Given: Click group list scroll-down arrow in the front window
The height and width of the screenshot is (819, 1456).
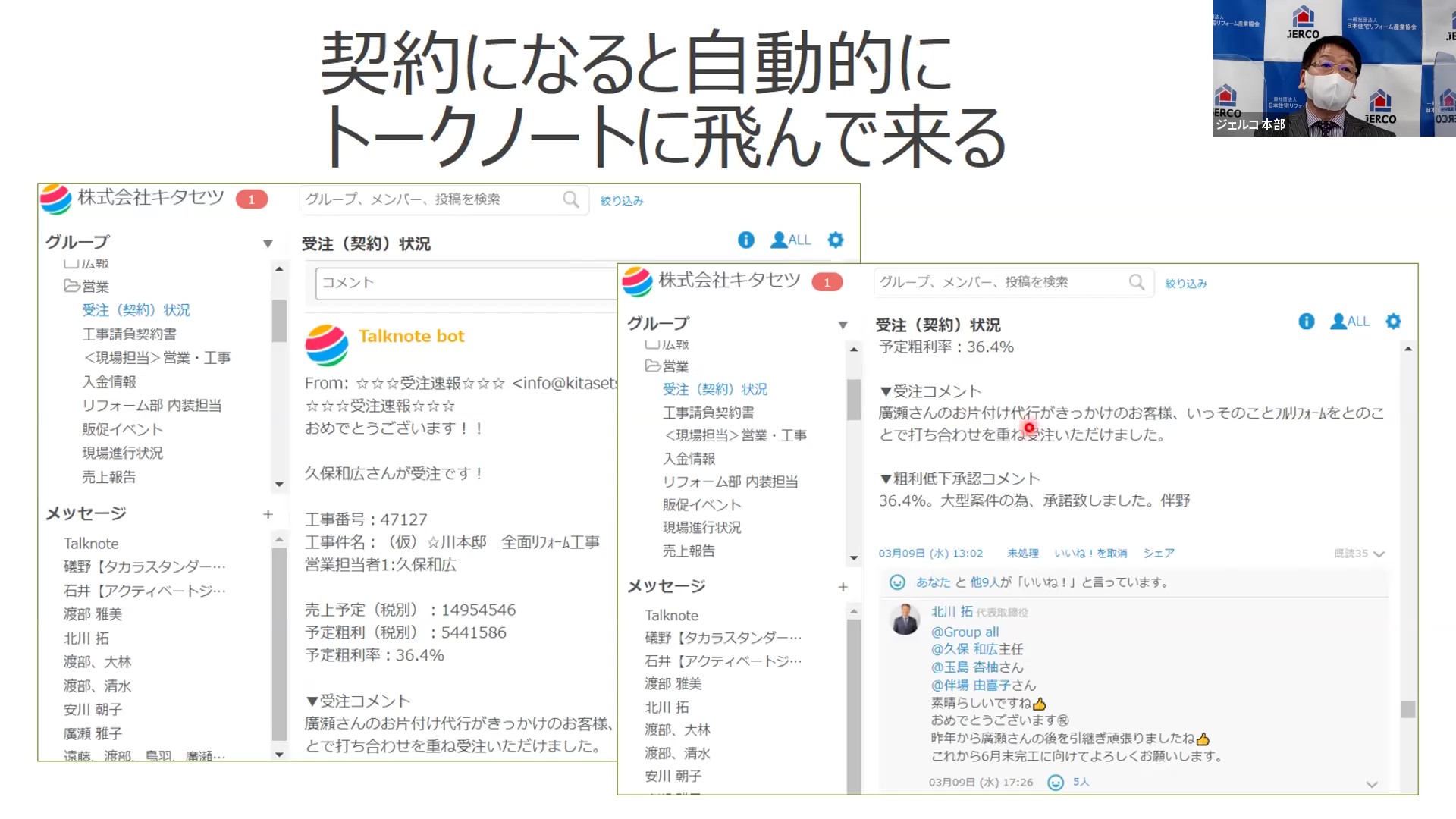Looking at the screenshot, I should (854, 557).
